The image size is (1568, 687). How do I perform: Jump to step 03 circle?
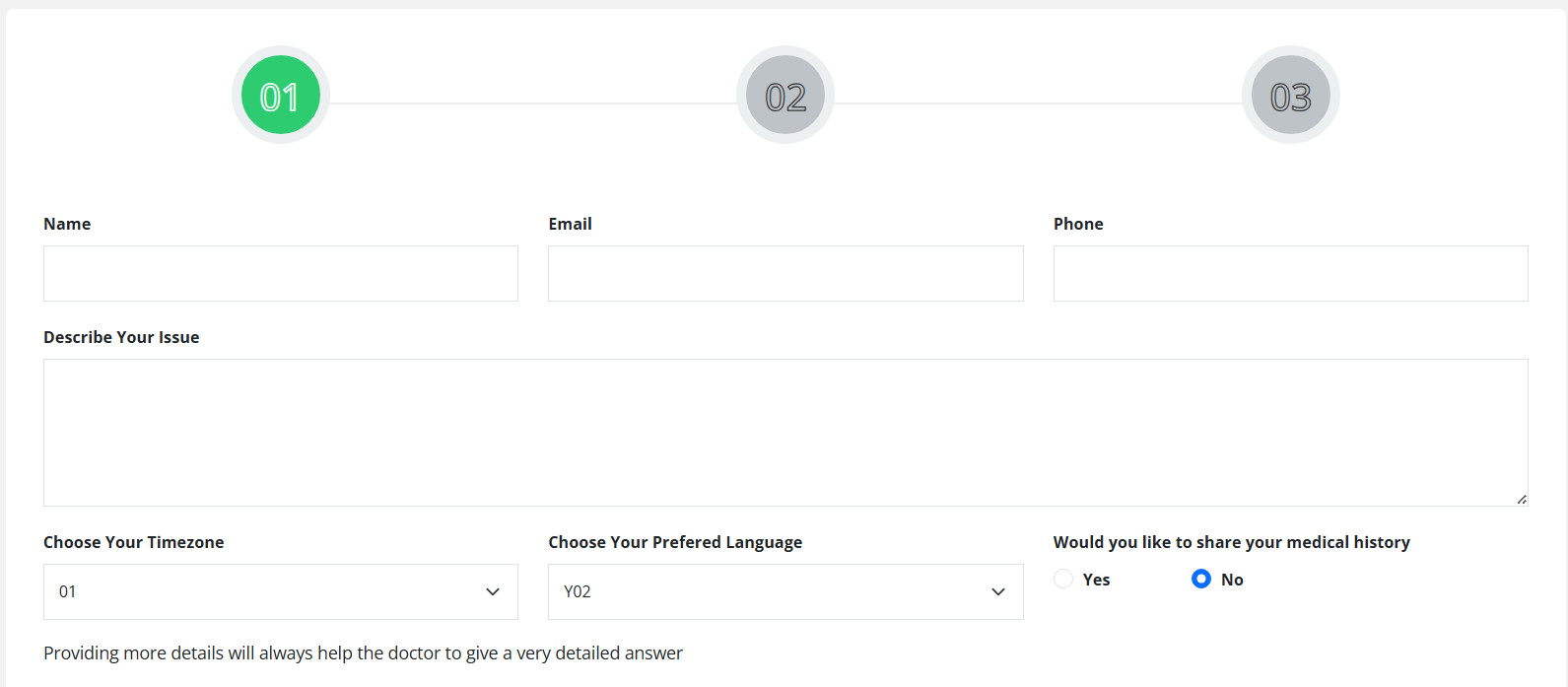coord(1290,95)
